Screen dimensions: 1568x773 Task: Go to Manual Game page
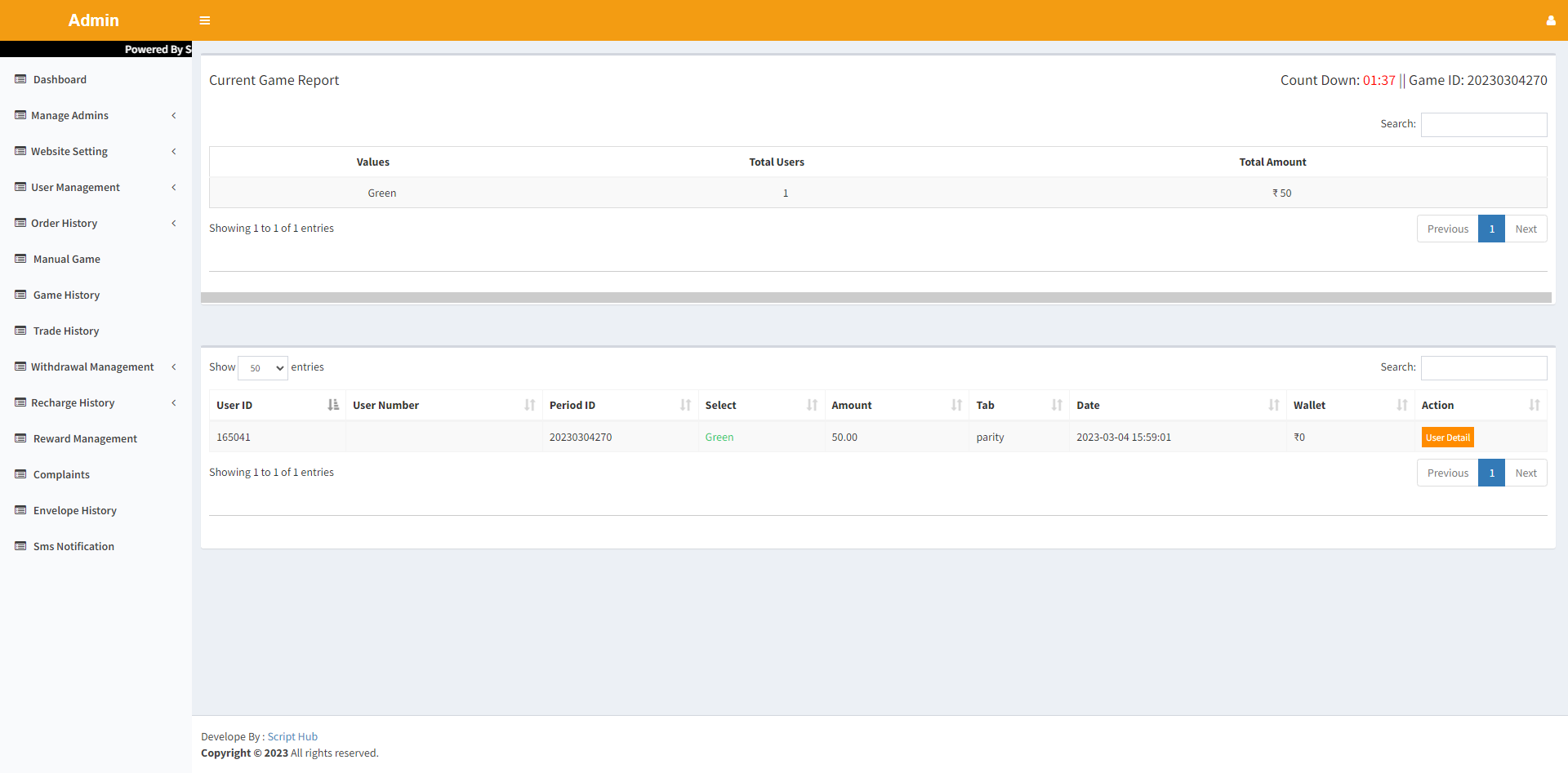point(66,259)
